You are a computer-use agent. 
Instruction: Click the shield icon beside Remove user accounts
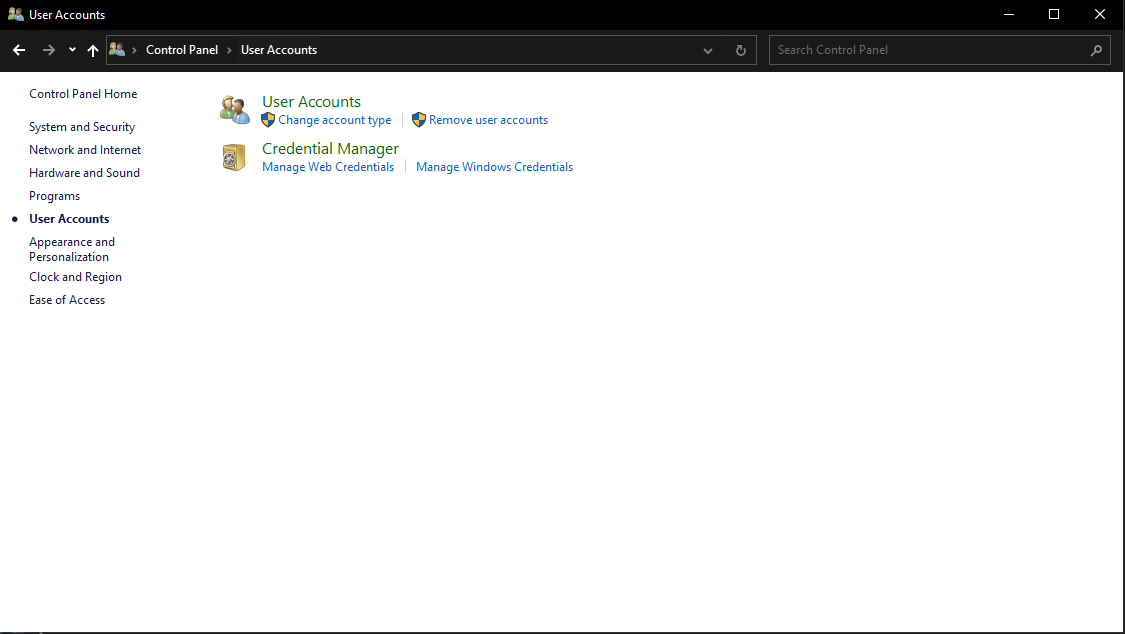click(x=419, y=120)
